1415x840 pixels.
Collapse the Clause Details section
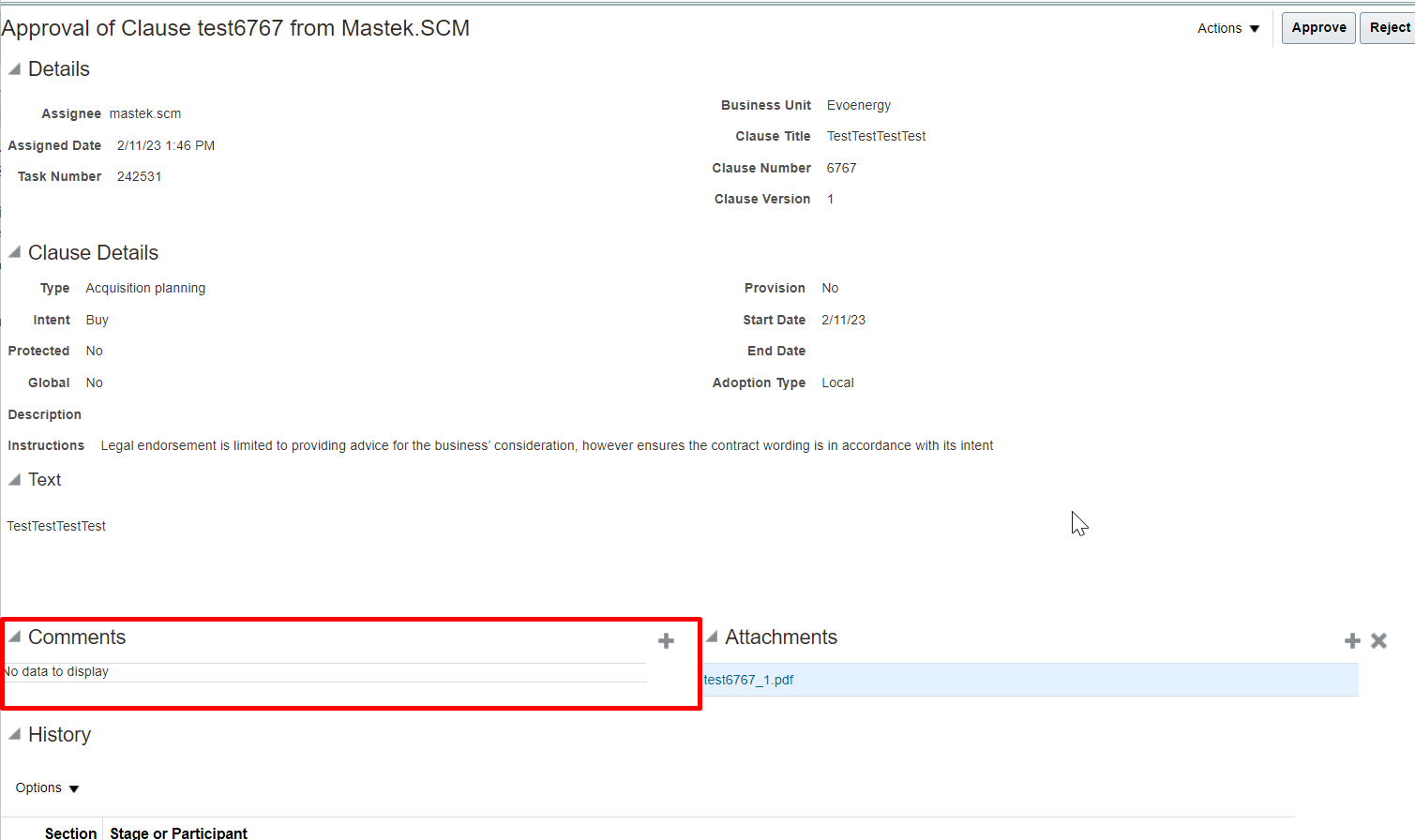pos(13,251)
